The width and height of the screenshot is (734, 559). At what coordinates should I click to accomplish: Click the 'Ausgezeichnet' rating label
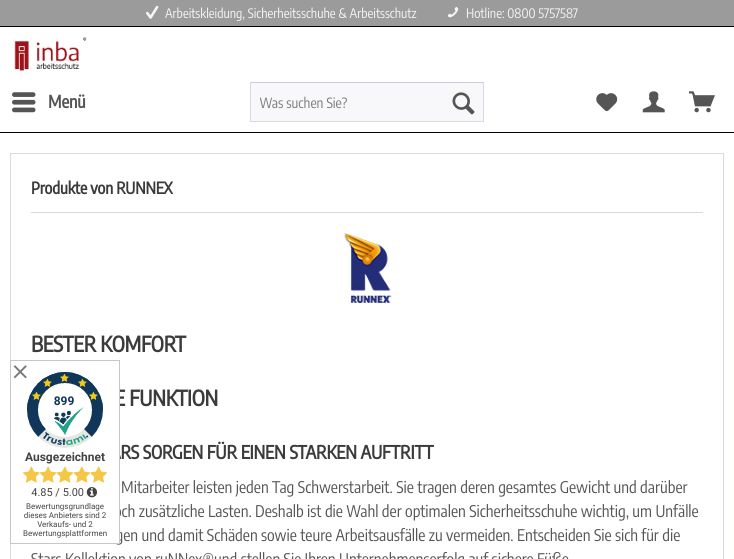pos(65,457)
